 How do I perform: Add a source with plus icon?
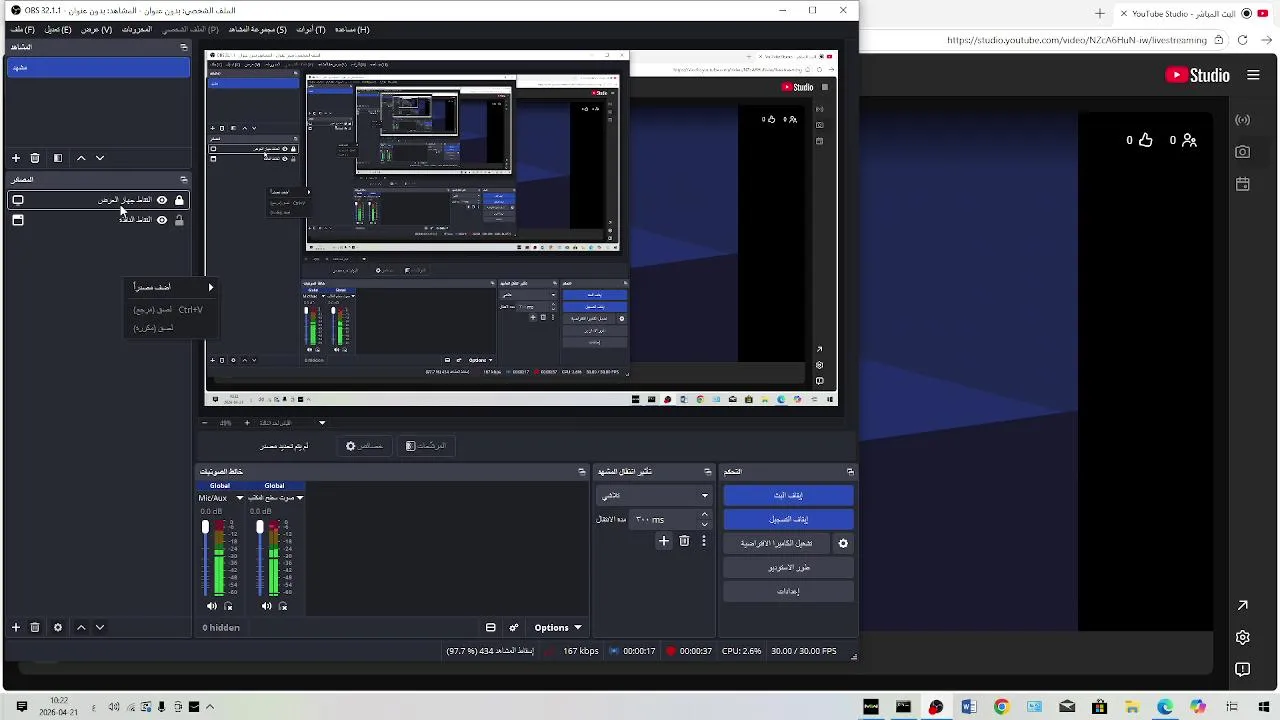pos(16,627)
